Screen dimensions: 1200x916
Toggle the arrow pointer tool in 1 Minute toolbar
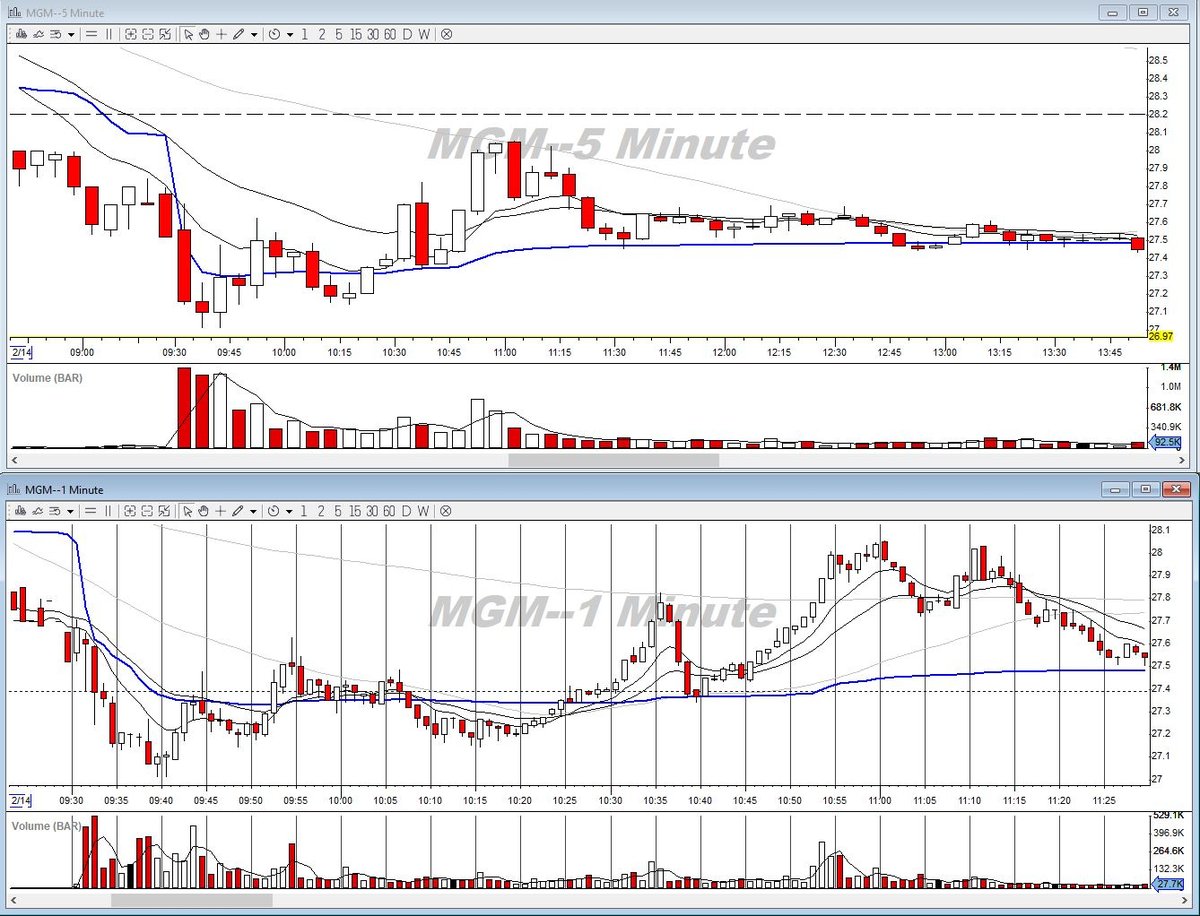(x=188, y=511)
